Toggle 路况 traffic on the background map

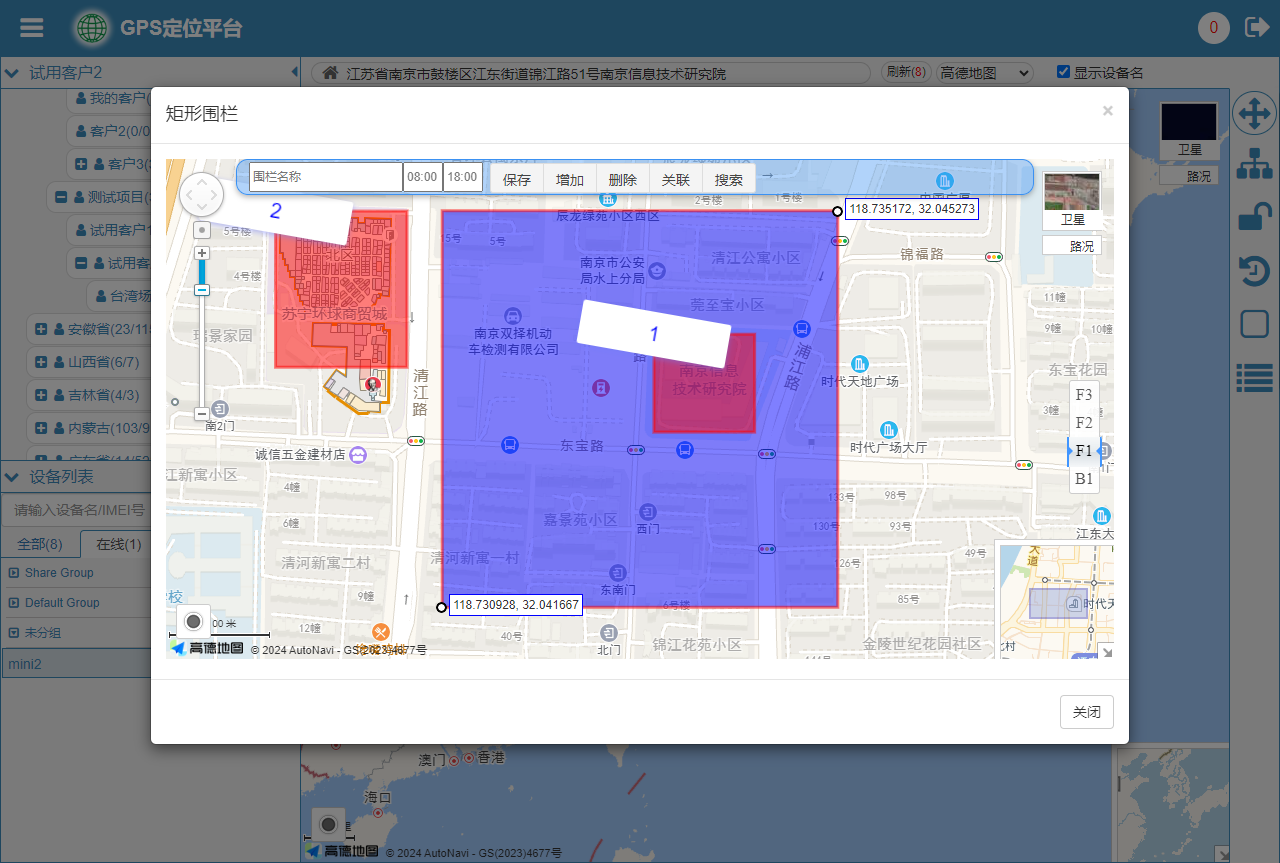1189,175
